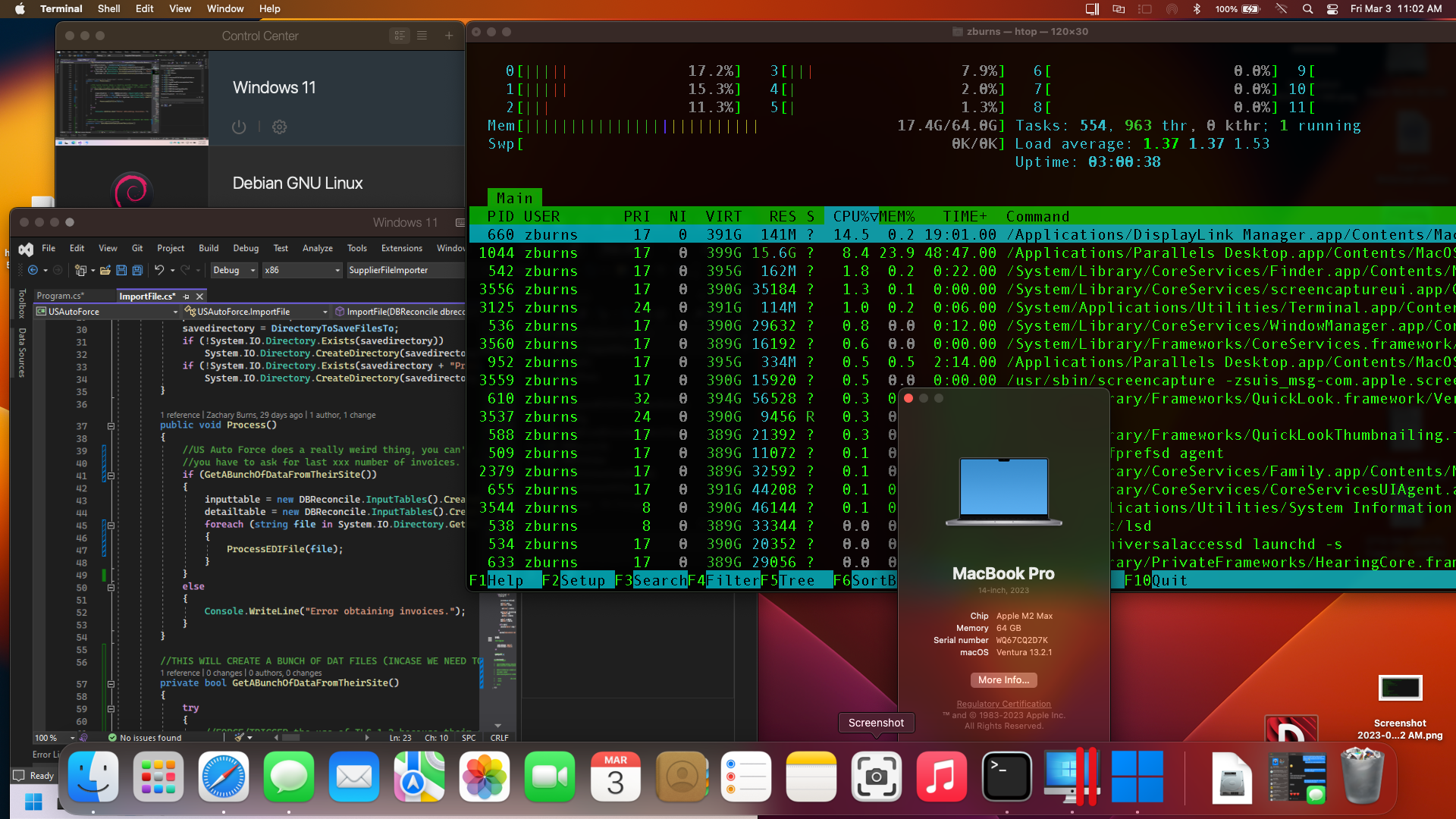This screenshot has height=819, width=1456.
Task: Open the SupplierFileImporter startup project dropdown
Action: pyautogui.click(x=405, y=270)
